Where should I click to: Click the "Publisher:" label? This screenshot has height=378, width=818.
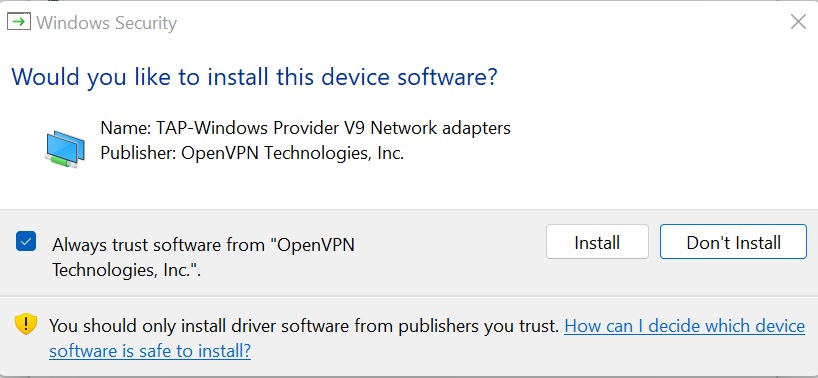point(138,153)
